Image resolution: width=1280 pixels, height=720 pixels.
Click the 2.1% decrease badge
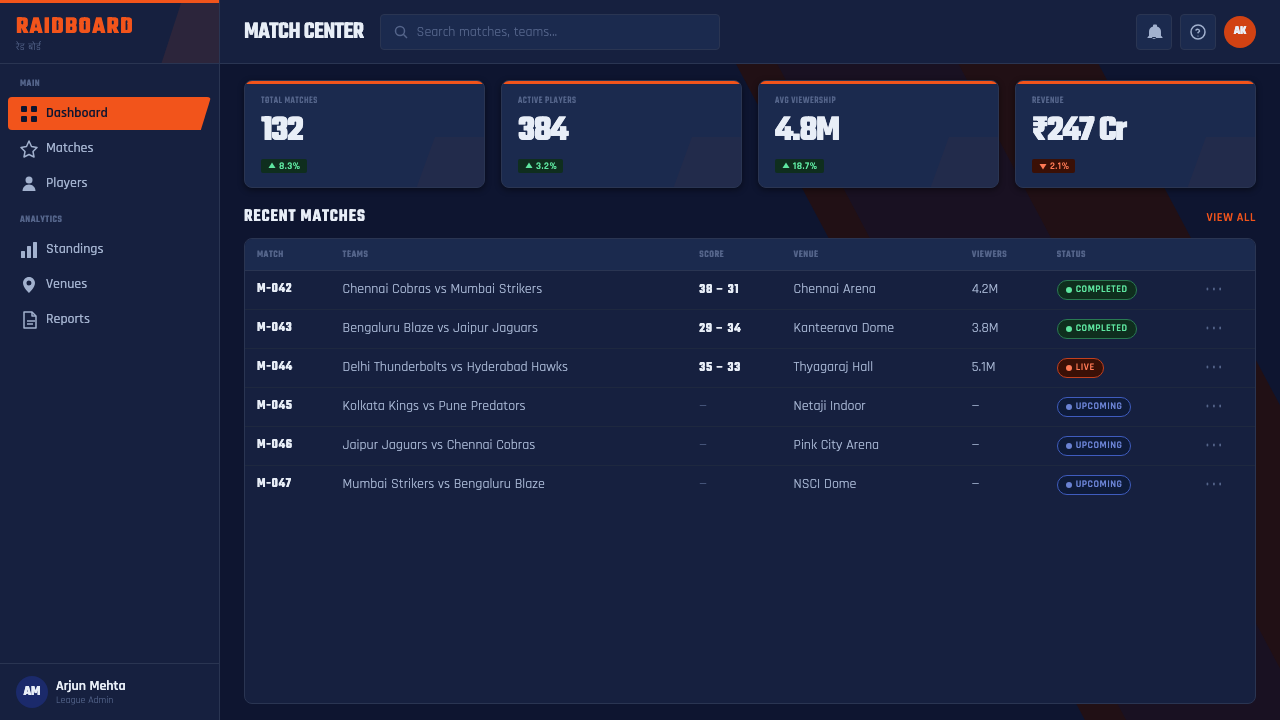(1054, 166)
